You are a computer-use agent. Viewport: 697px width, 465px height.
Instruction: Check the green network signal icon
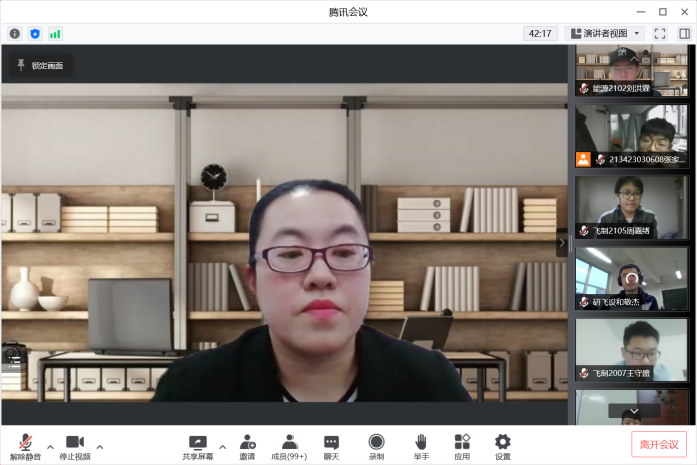55,33
